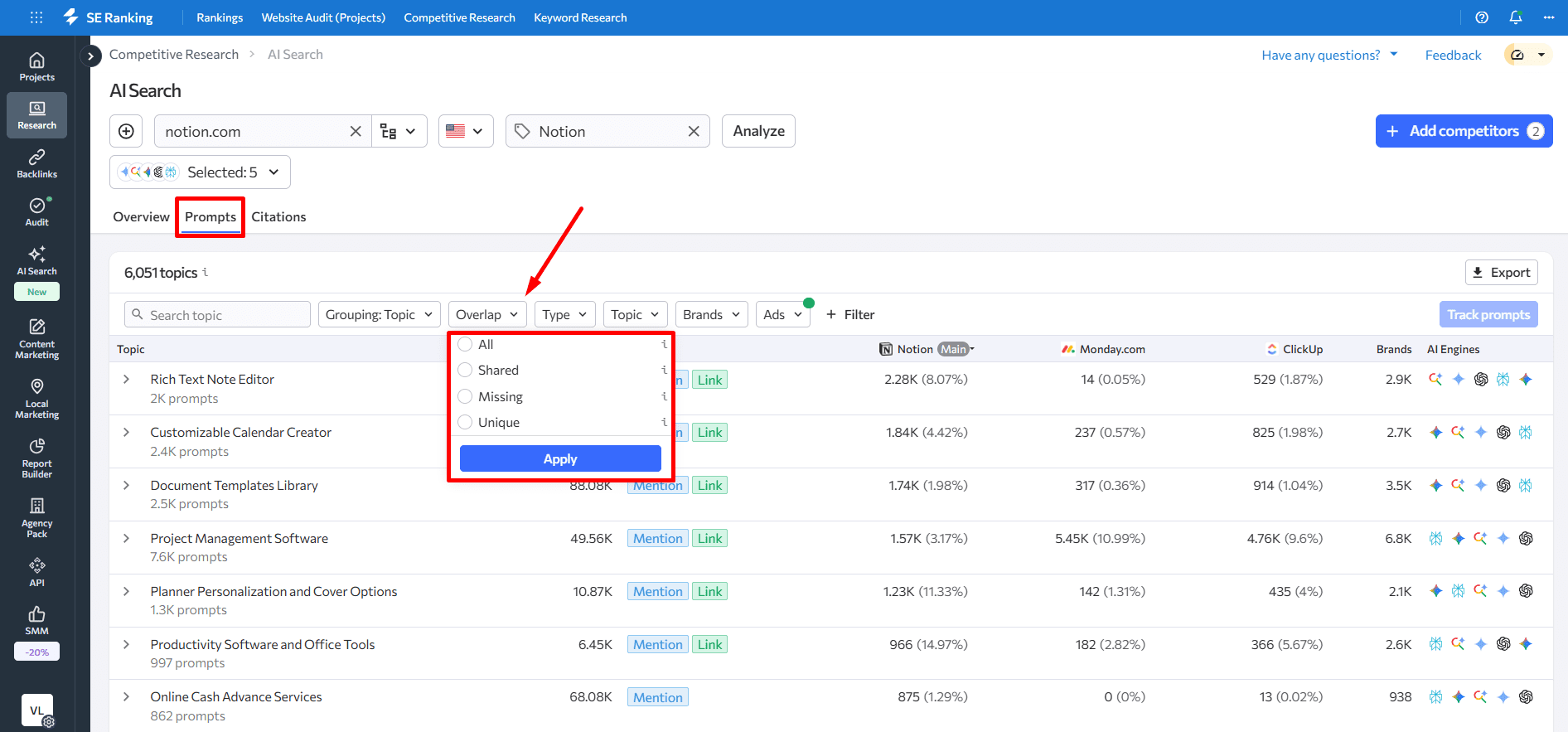Click the circled plus icon beside domain field
Viewport: 1568px width, 732px height.
[126, 131]
